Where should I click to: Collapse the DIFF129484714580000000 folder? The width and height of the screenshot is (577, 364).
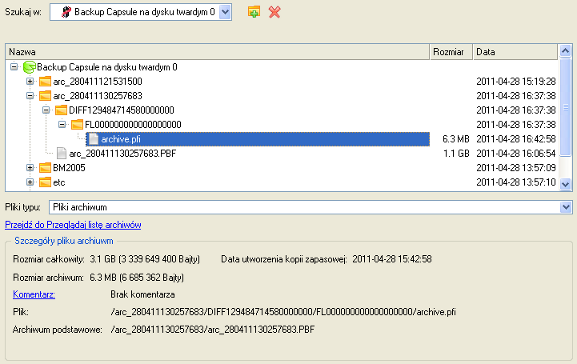pyautogui.click(x=46, y=110)
